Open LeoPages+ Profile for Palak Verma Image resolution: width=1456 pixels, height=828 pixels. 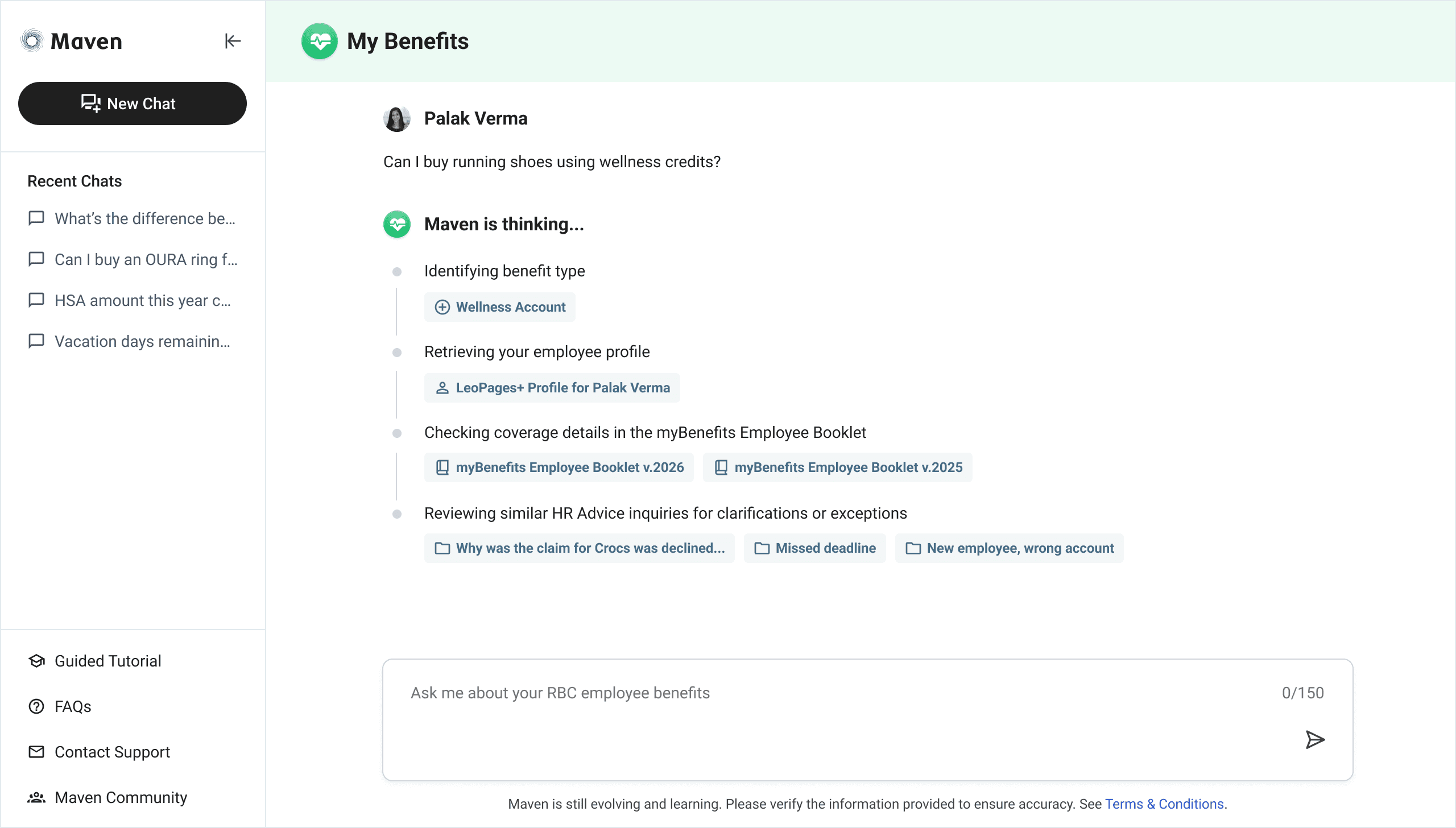click(x=552, y=388)
